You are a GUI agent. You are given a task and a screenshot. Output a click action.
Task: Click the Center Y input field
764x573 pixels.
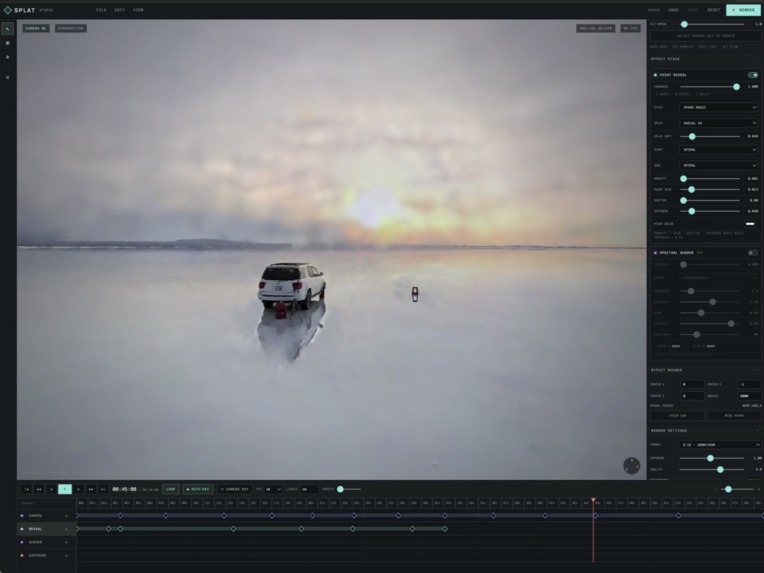pyautogui.click(x=749, y=384)
